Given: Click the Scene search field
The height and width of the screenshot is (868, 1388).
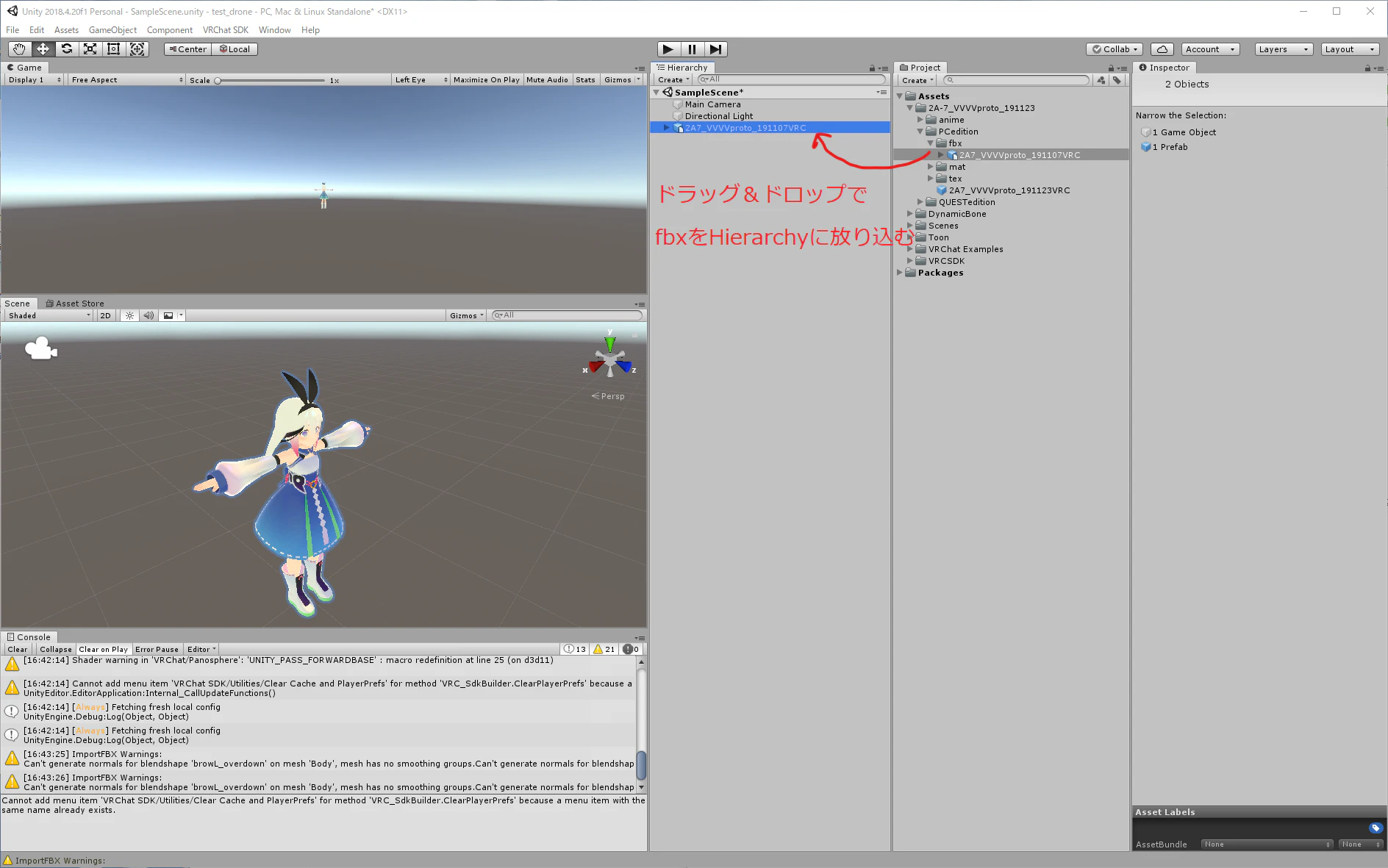Looking at the screenshot, I should tap(567, 315).
